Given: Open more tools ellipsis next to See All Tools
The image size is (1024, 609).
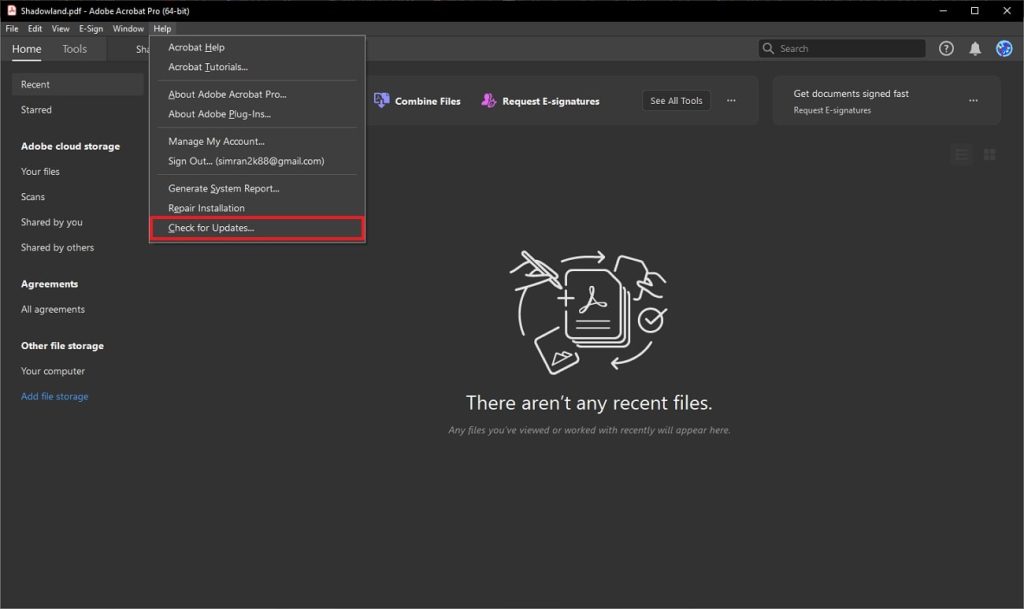Looking at the screenshot, I should click(x=731, y=101).
